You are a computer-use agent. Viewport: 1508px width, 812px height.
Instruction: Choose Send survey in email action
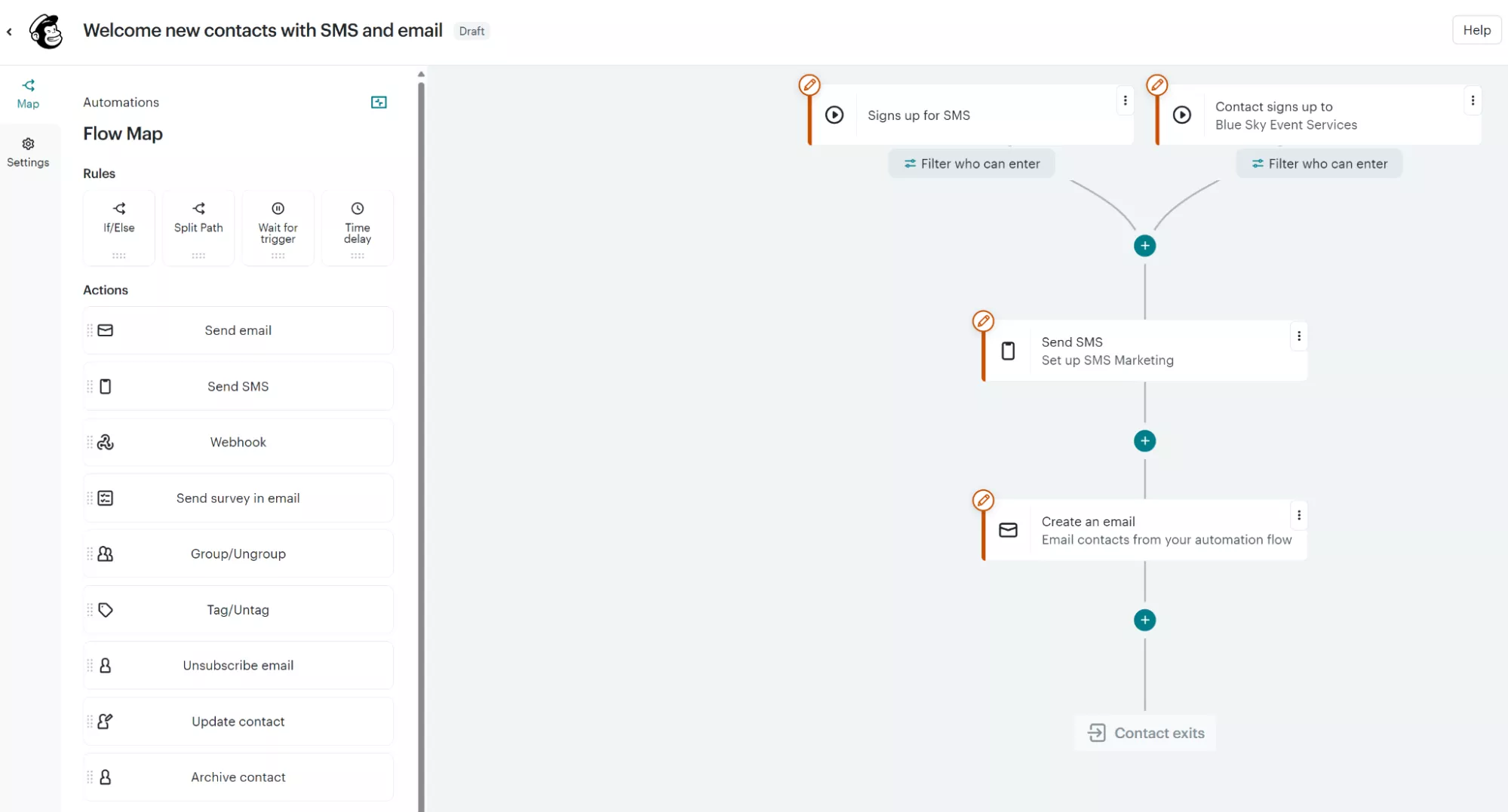(238, 498)
